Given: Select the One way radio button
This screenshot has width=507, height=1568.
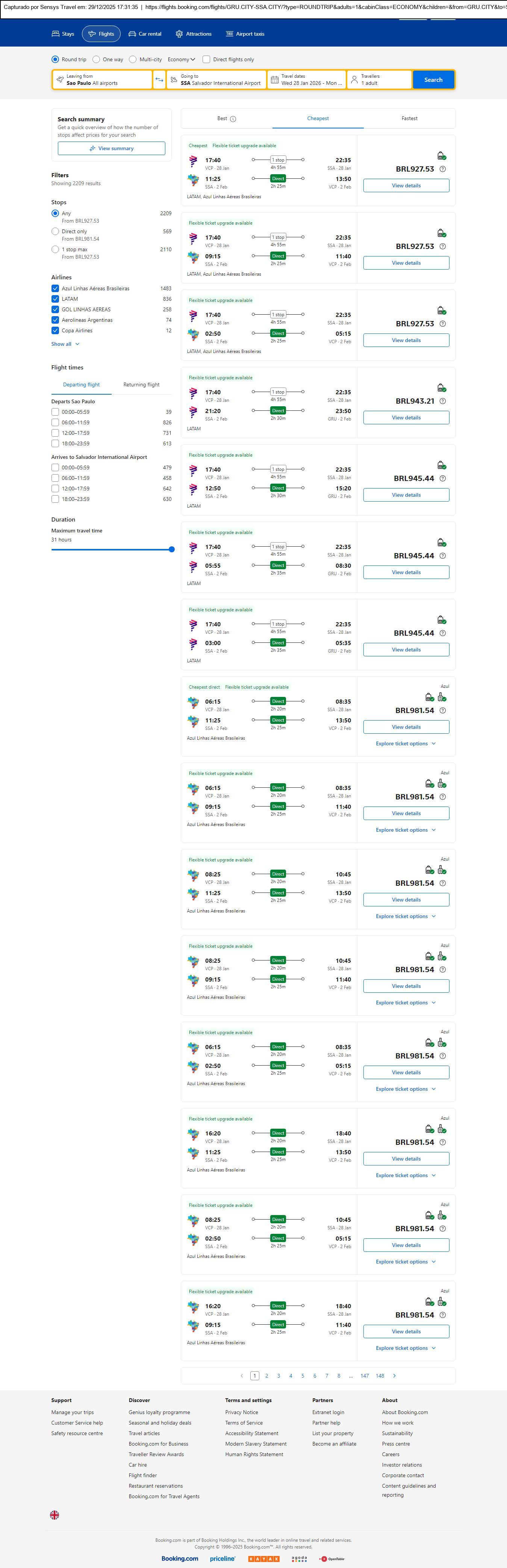Looking at the screenshot, I should [96, 60].
